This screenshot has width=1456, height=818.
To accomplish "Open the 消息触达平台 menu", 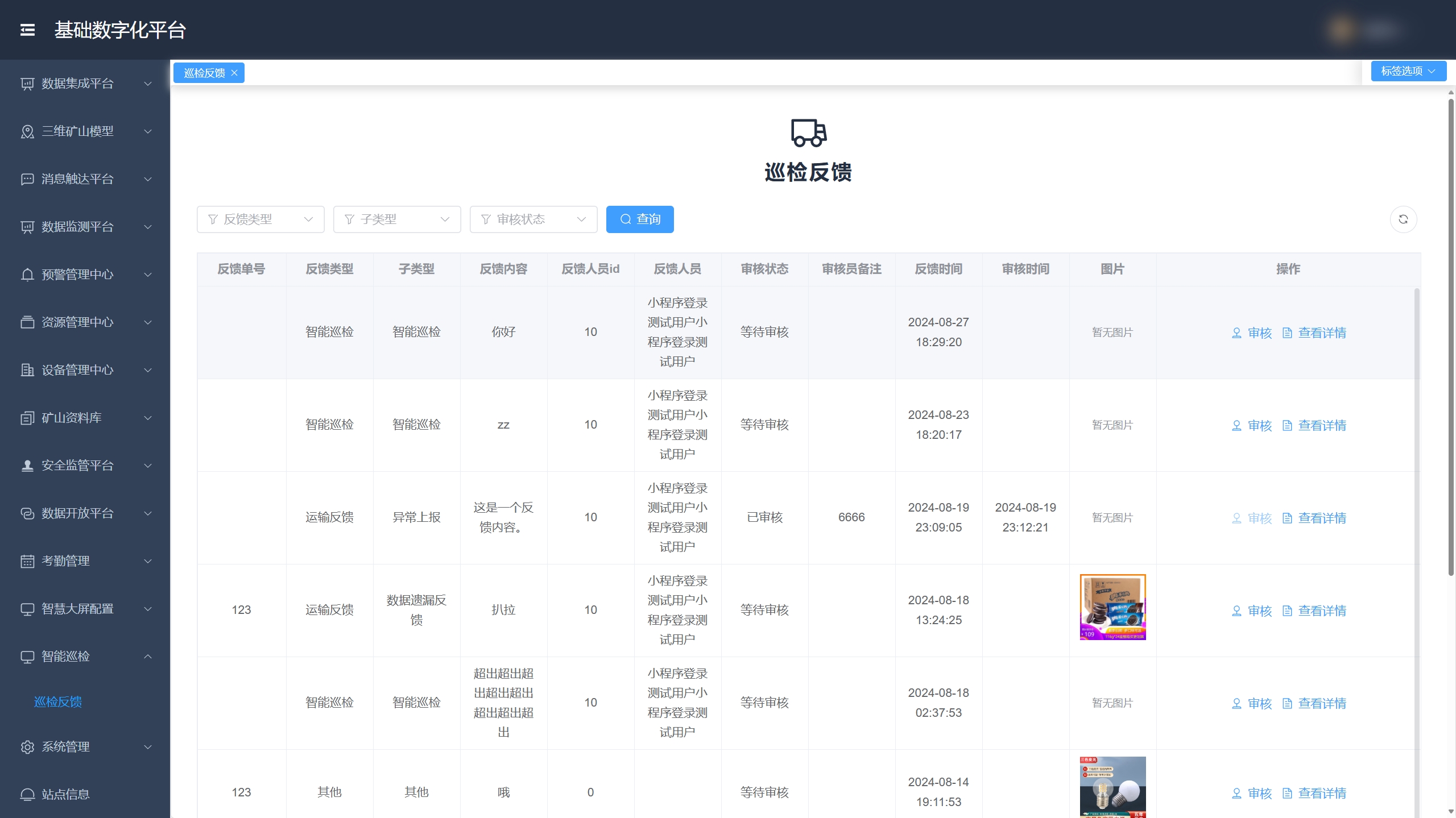I will point(85,180).
